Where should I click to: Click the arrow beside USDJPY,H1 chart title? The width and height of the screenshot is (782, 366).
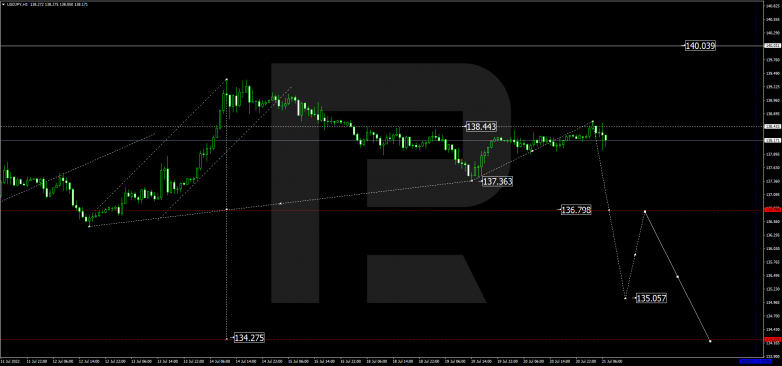3,4
